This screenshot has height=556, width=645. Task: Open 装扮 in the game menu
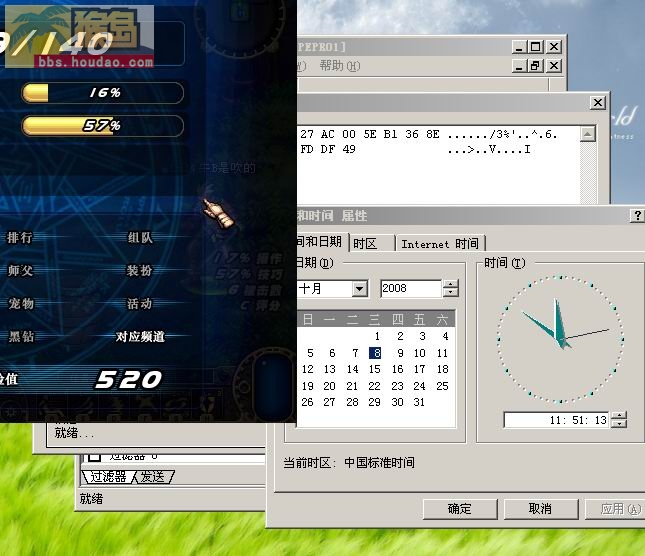pyautogui.click(x=139, y=271)
